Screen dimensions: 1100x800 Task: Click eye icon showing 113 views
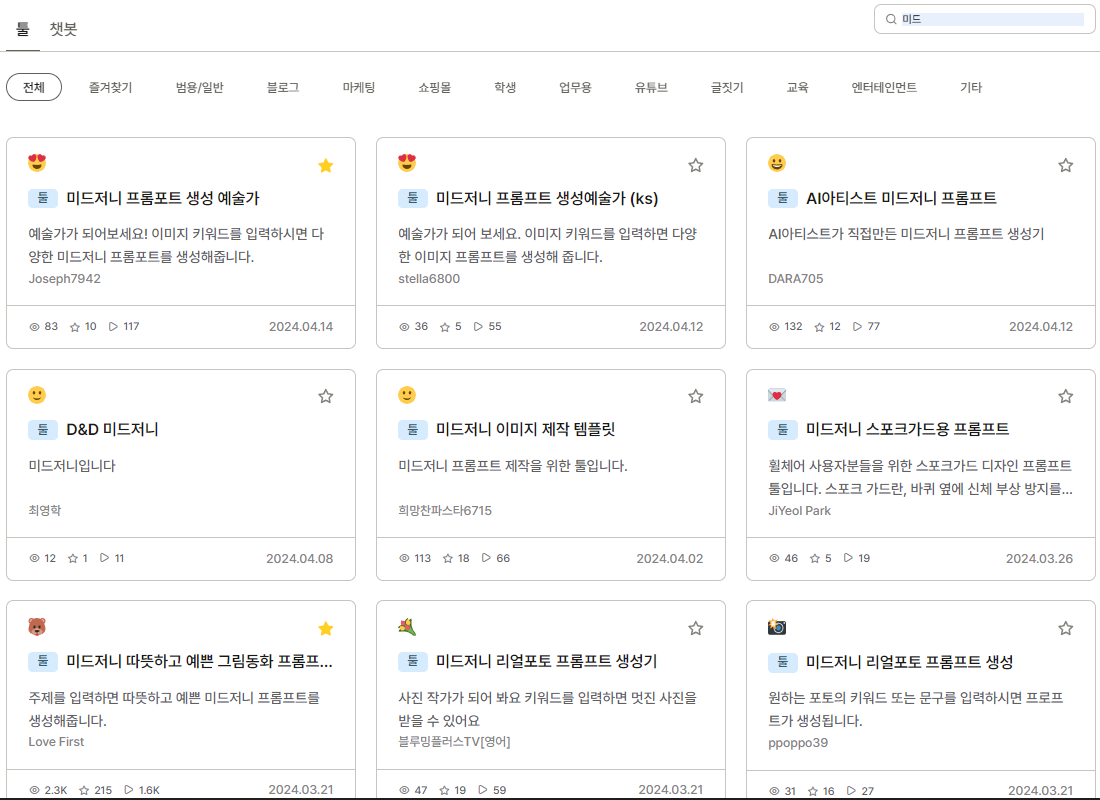tap(404, 559)
